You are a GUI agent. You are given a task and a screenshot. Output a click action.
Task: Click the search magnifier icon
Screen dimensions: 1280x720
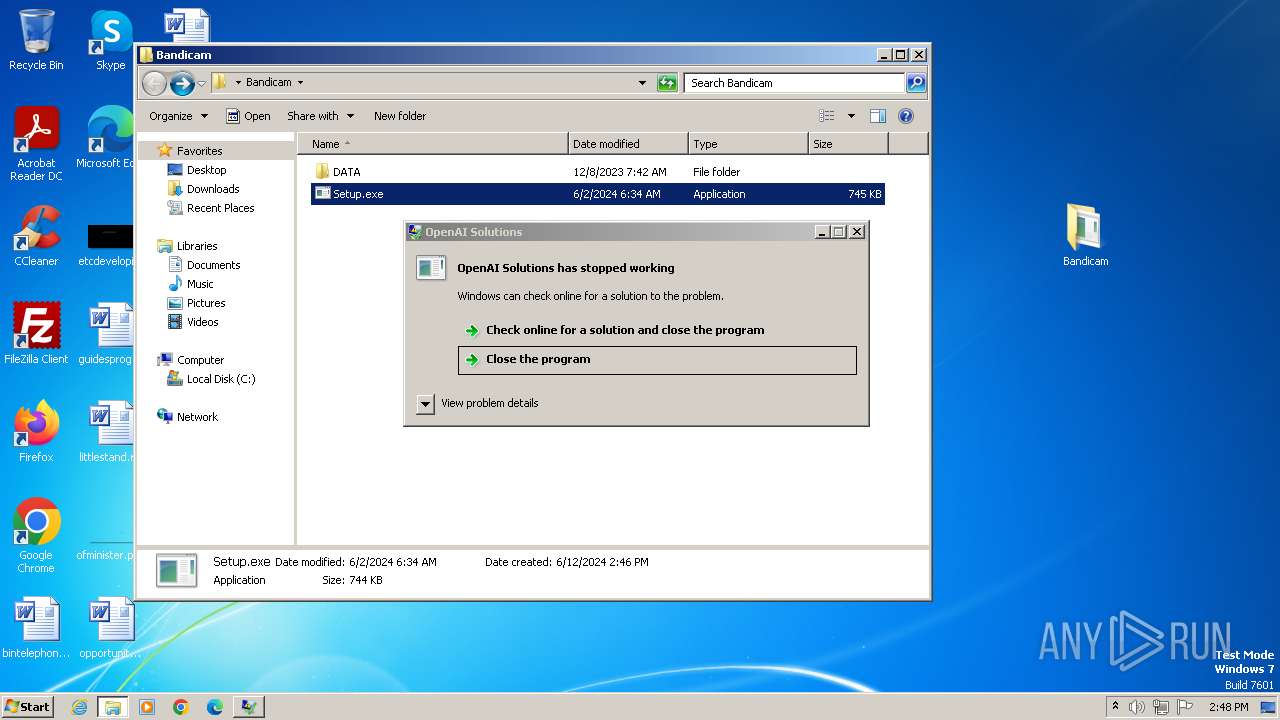916,83
